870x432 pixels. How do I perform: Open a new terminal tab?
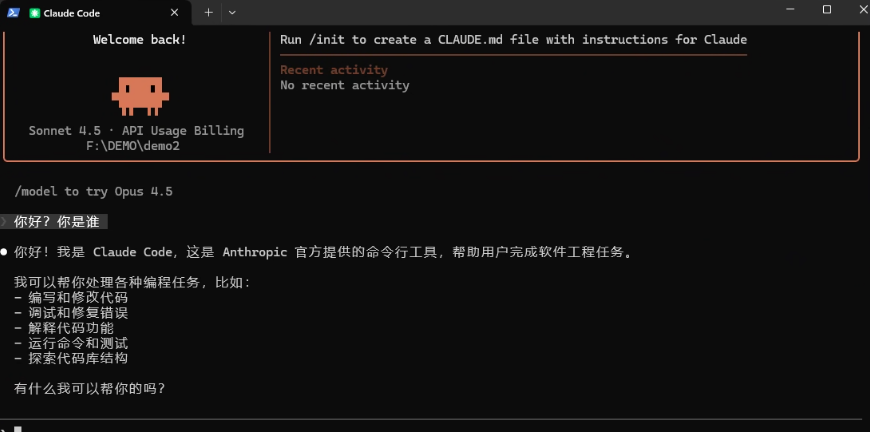pyautogui.click(x=208, y=12)
